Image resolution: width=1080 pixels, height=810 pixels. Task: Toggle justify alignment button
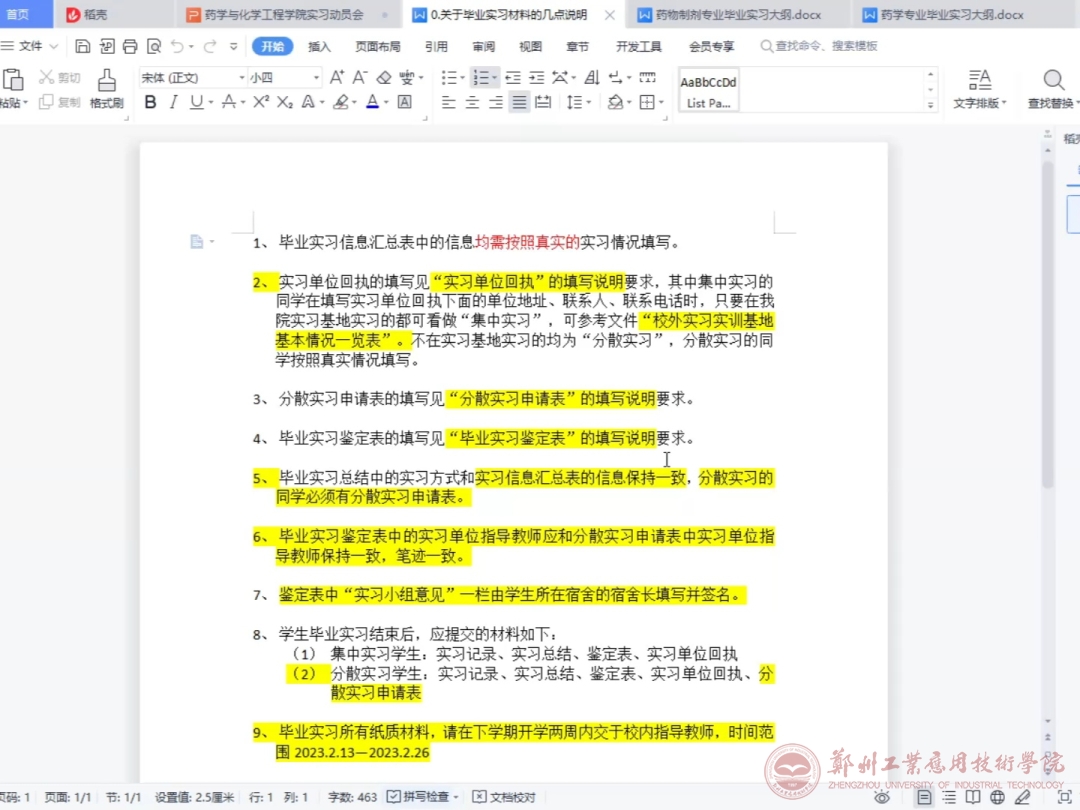(519, 102)
